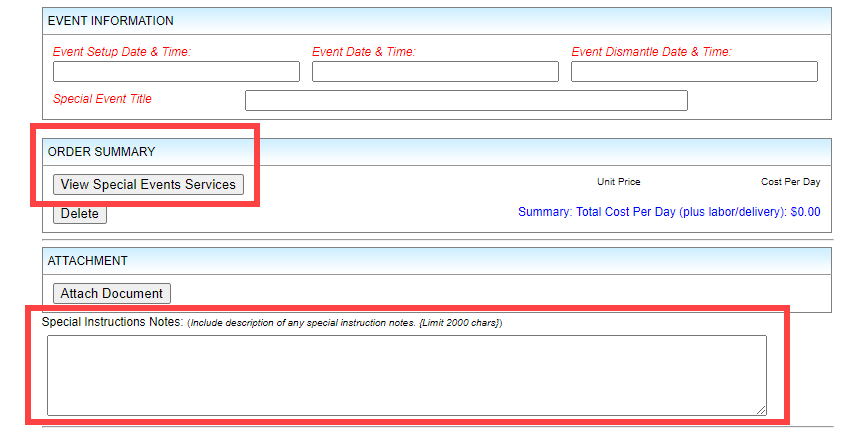This screenshot has height=433, width=852.
Task: Click the blue Summary Total Cost text
Action: coord(668,212)
